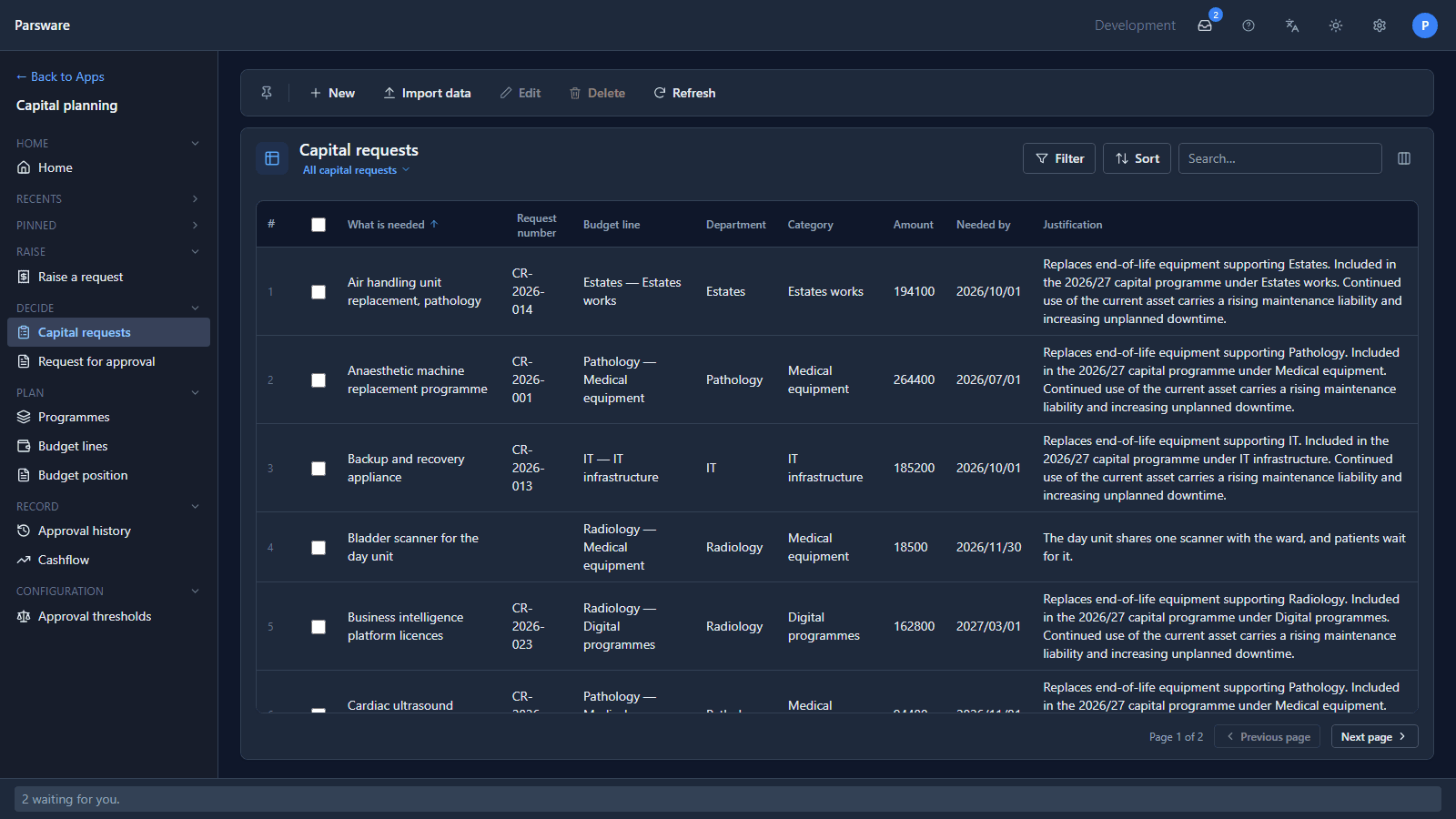Select the Anaesthetic machine replacement row checkbox
1456x819 pixels.
(318, 380)
